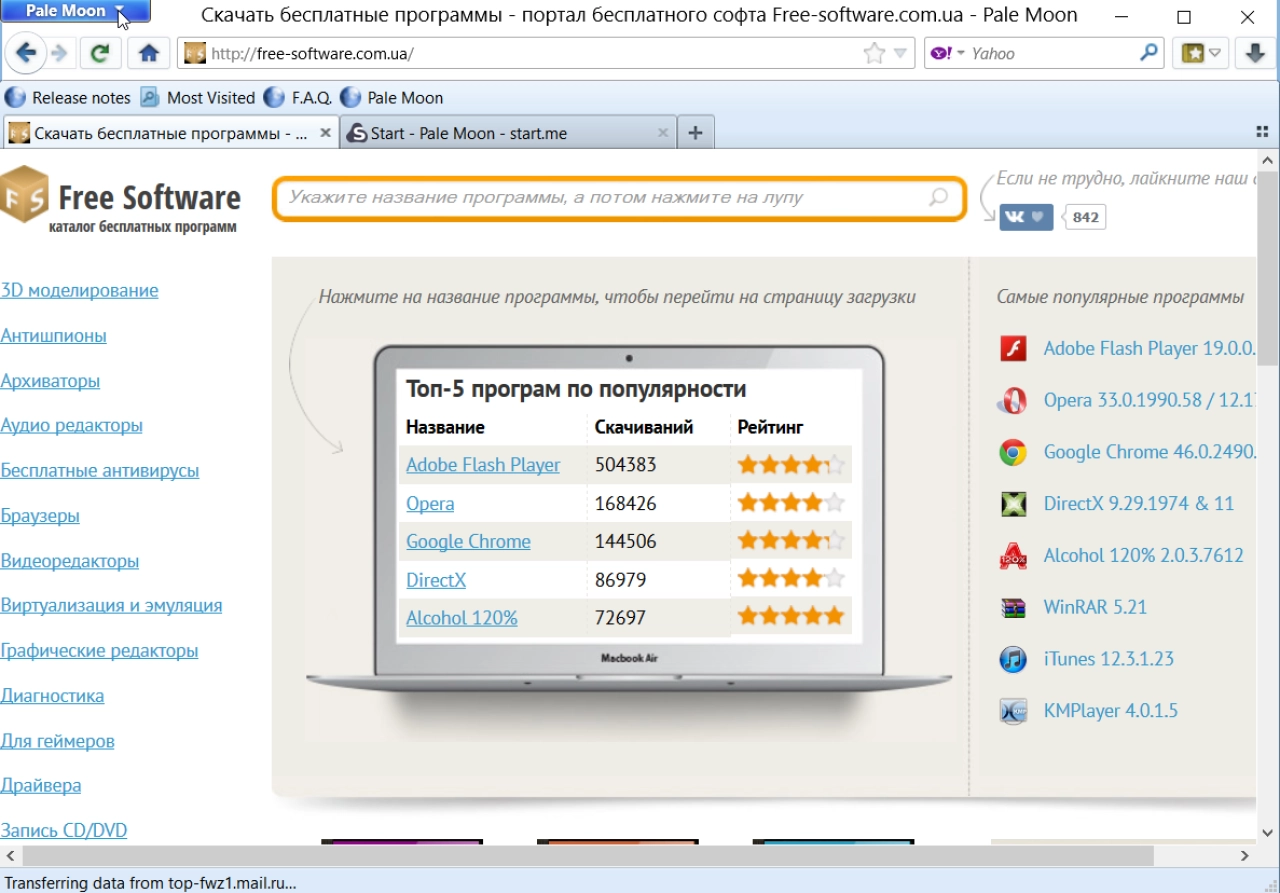This screenshot has height=893, width=1280.
Task: Open the Downloads arrow button
Action: (x=1255, y=54)
